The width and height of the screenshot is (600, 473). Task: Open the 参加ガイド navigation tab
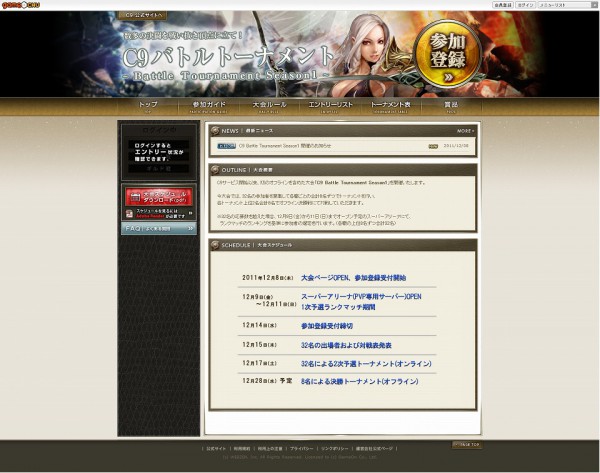tap(203, 105)
